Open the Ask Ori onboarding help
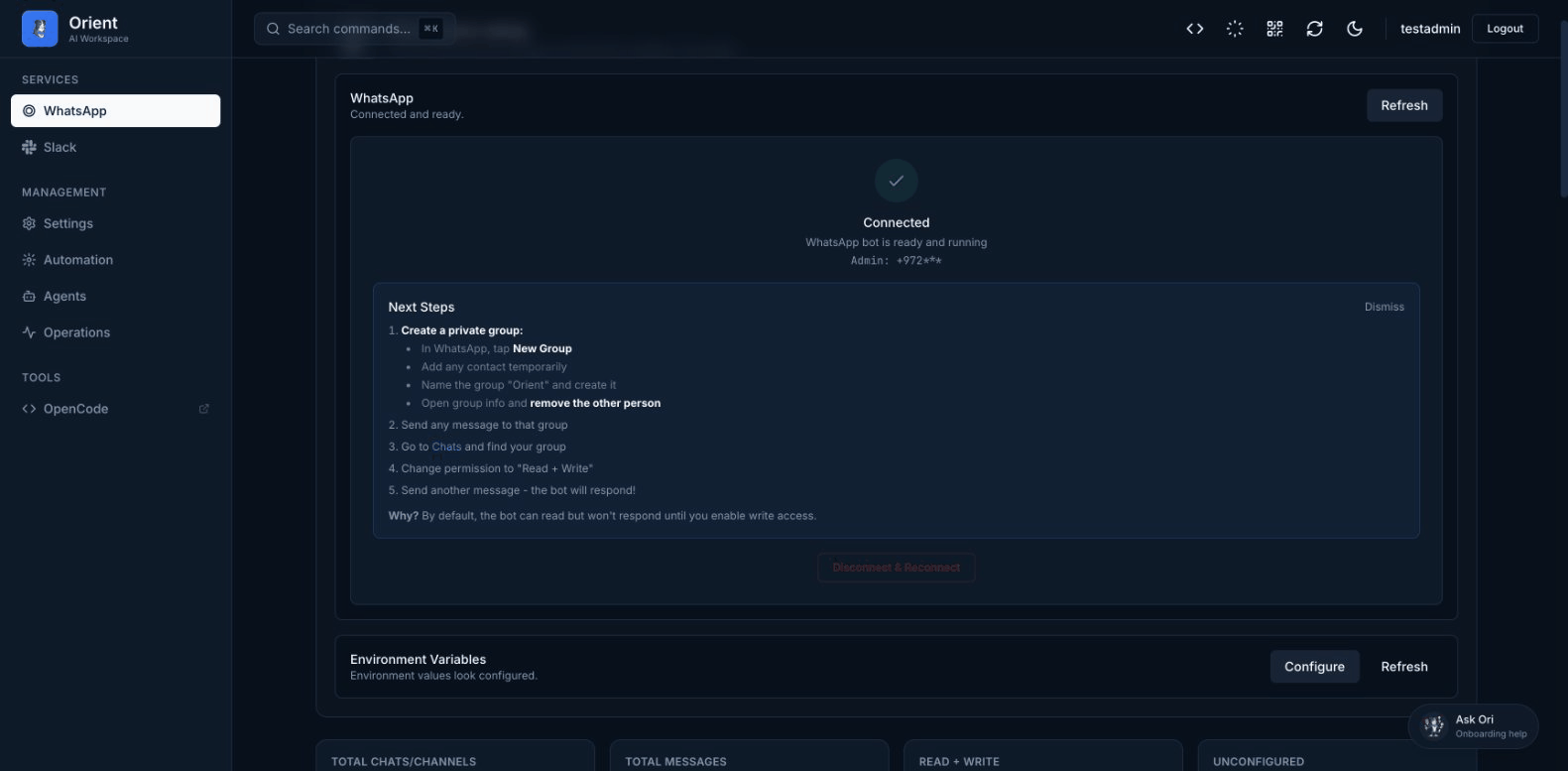Screen dimensions: 1568x771 click(1473, 726)
